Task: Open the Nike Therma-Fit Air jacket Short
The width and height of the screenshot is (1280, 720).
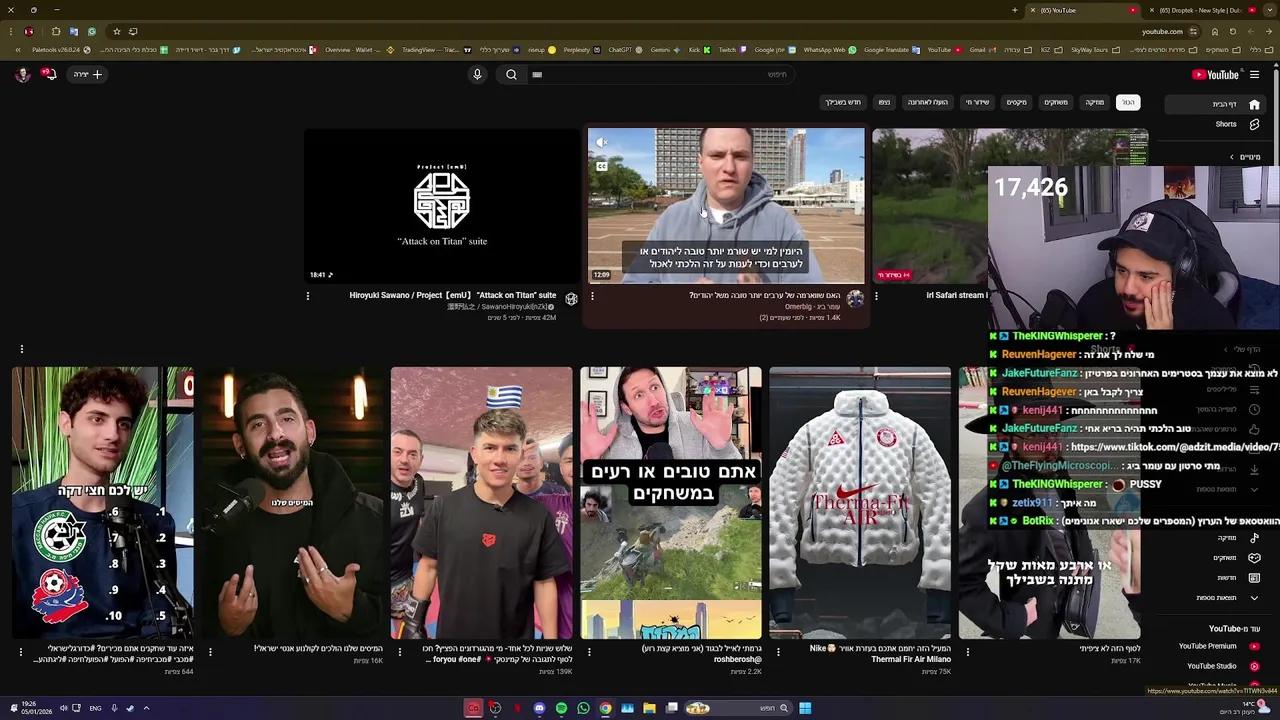Action: pyautogui.click(x=860, y=502)
